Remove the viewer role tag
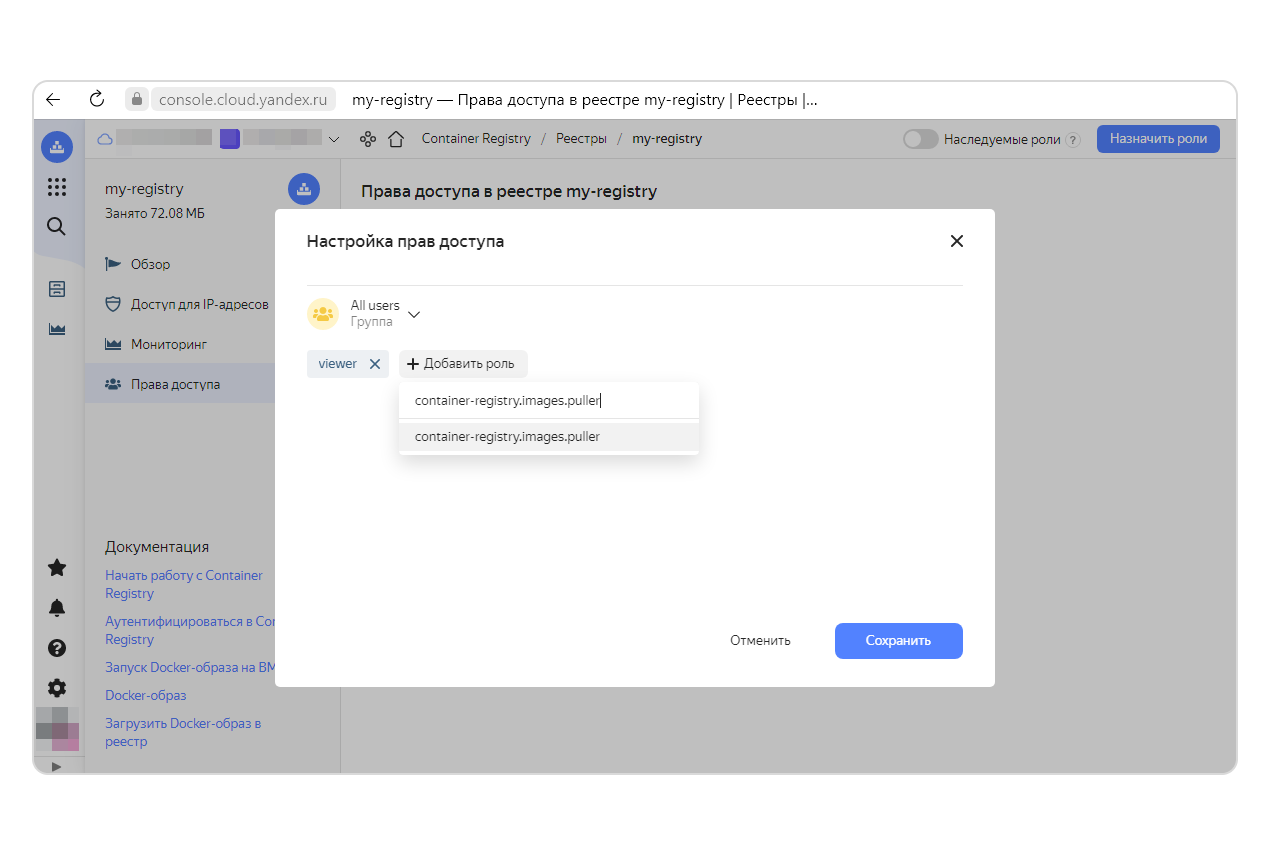This screenshot has height=855, width=1270. (375, 364)
